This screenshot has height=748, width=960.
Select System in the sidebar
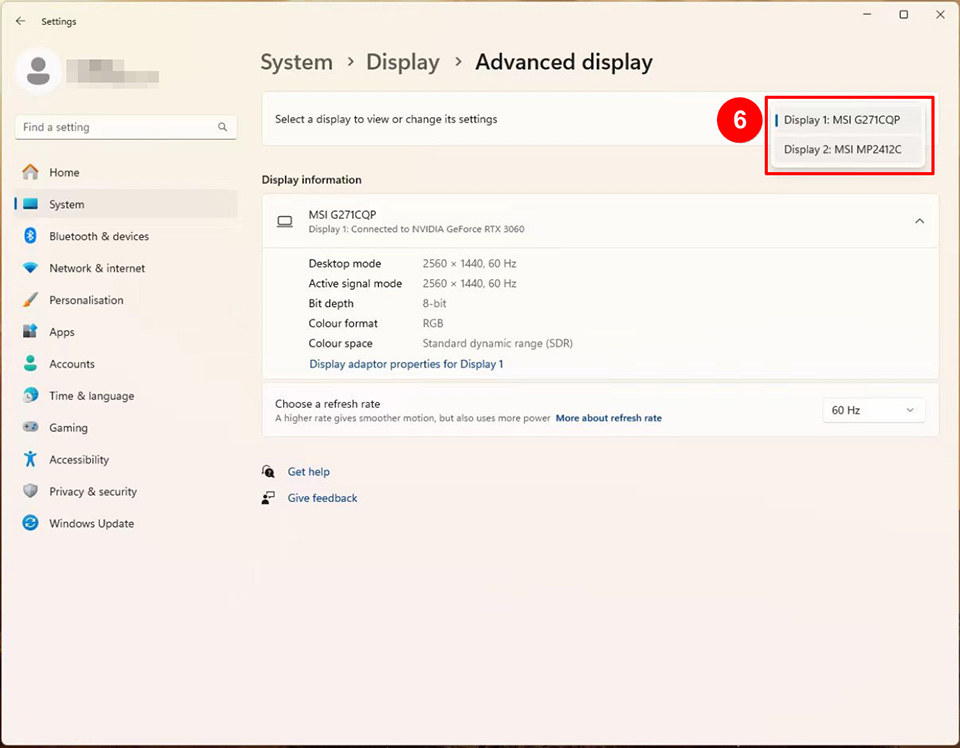(126, 204)
